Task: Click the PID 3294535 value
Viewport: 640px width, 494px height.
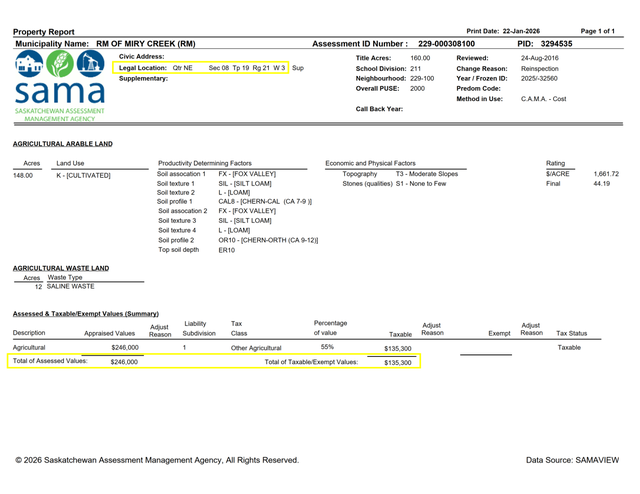Action: click(x=556, y=44)
